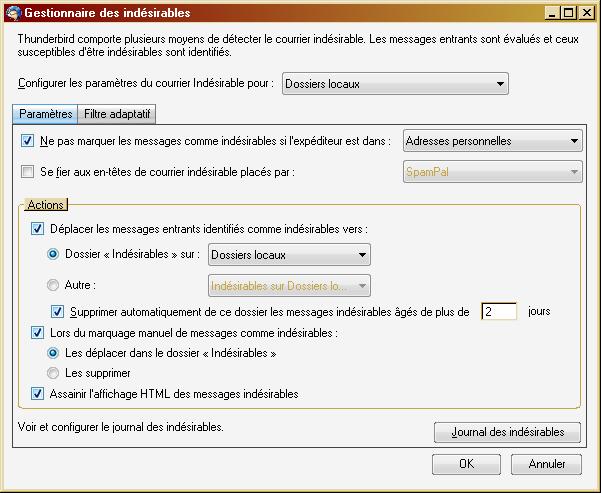Switch to the Filtre adaptatif tab
601x493 pixels.
[117, 114]
